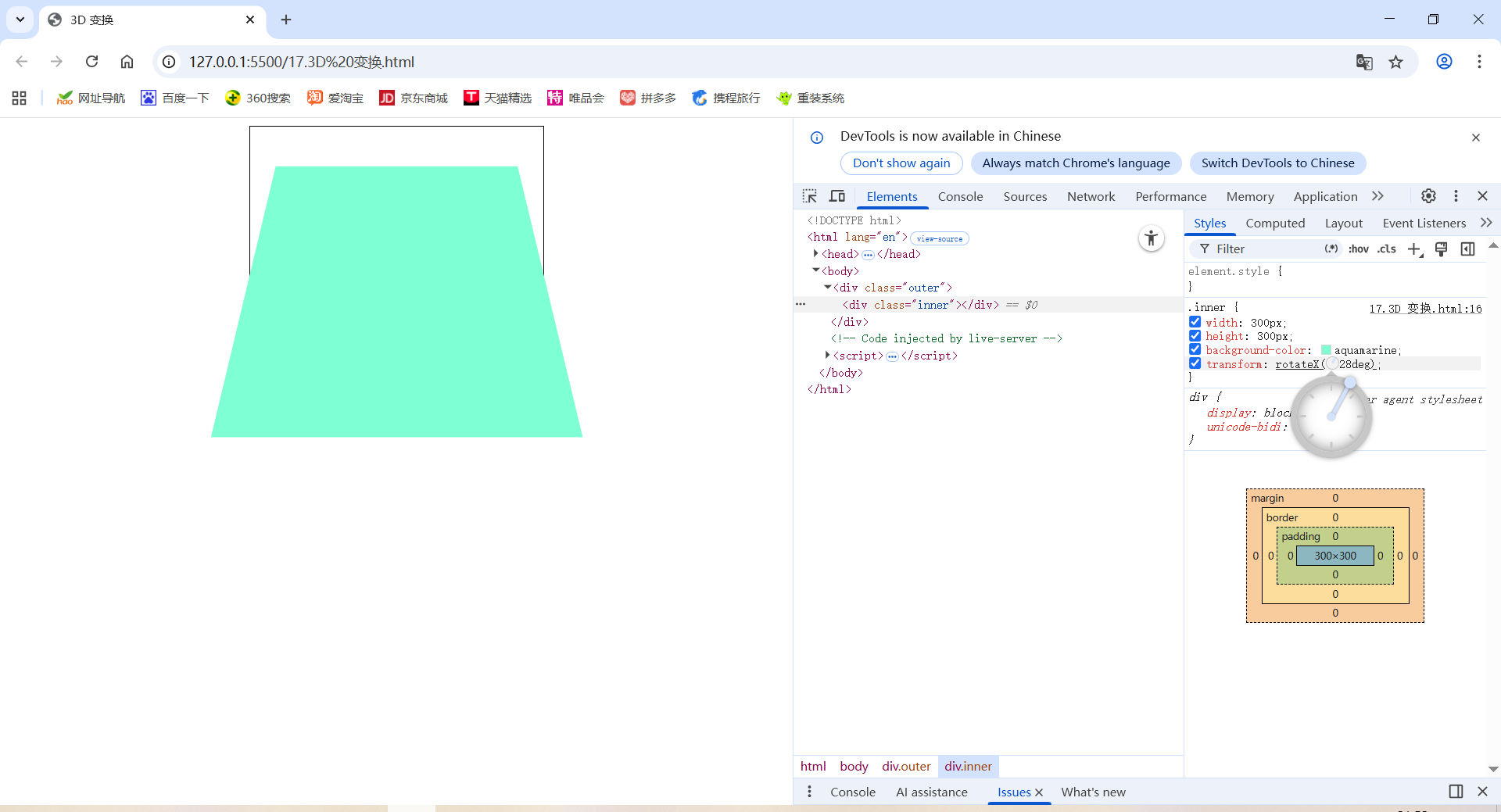Expand the script element node
Screen dimensions: 1501x812
(827, 356)
